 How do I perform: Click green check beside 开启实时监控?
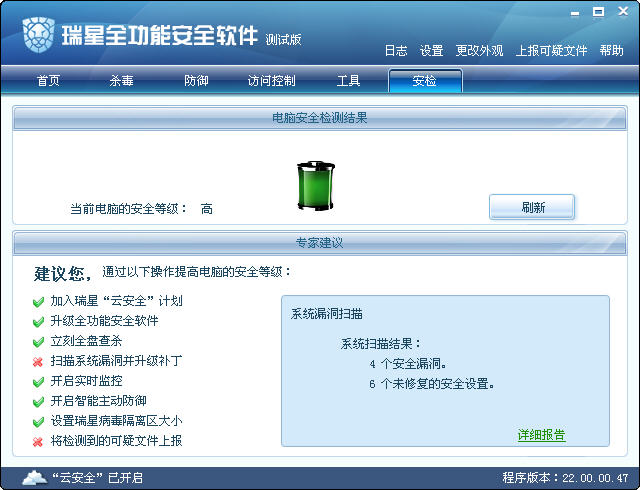(x=38, y=382)
